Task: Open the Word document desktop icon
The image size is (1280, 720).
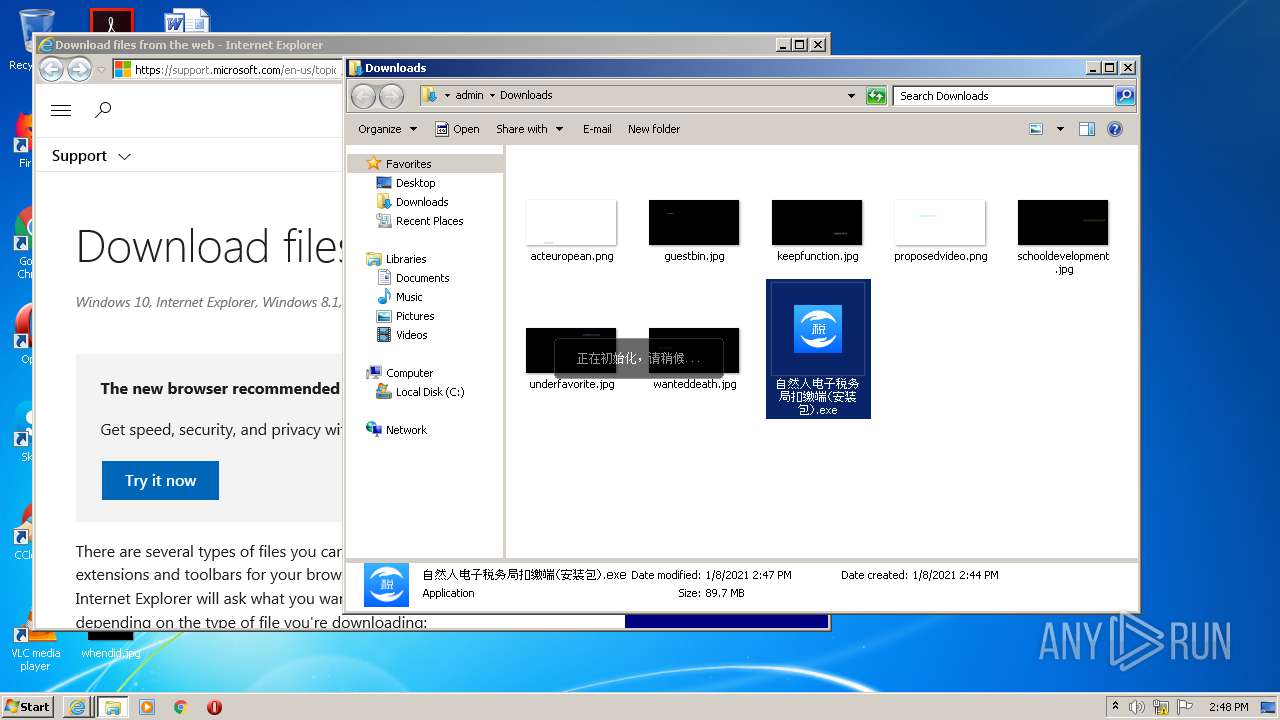Action: click(187, 22)
